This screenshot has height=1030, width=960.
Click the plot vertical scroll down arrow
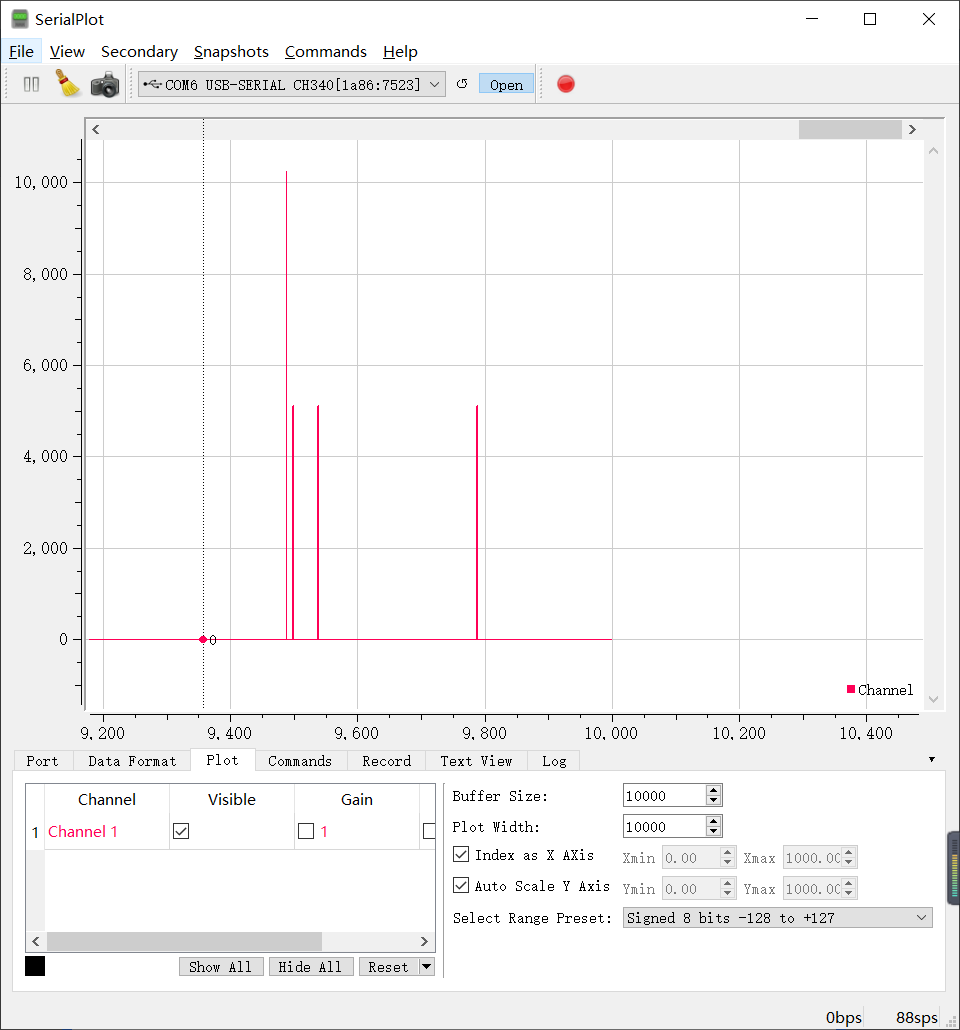click(934, 700)
